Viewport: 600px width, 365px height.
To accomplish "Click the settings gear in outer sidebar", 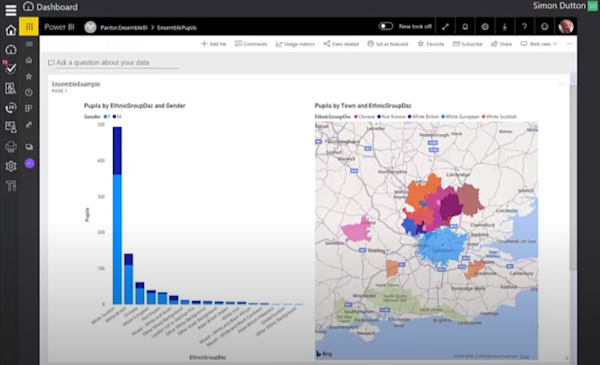I will pyautogui.click(x=11, y=166).
